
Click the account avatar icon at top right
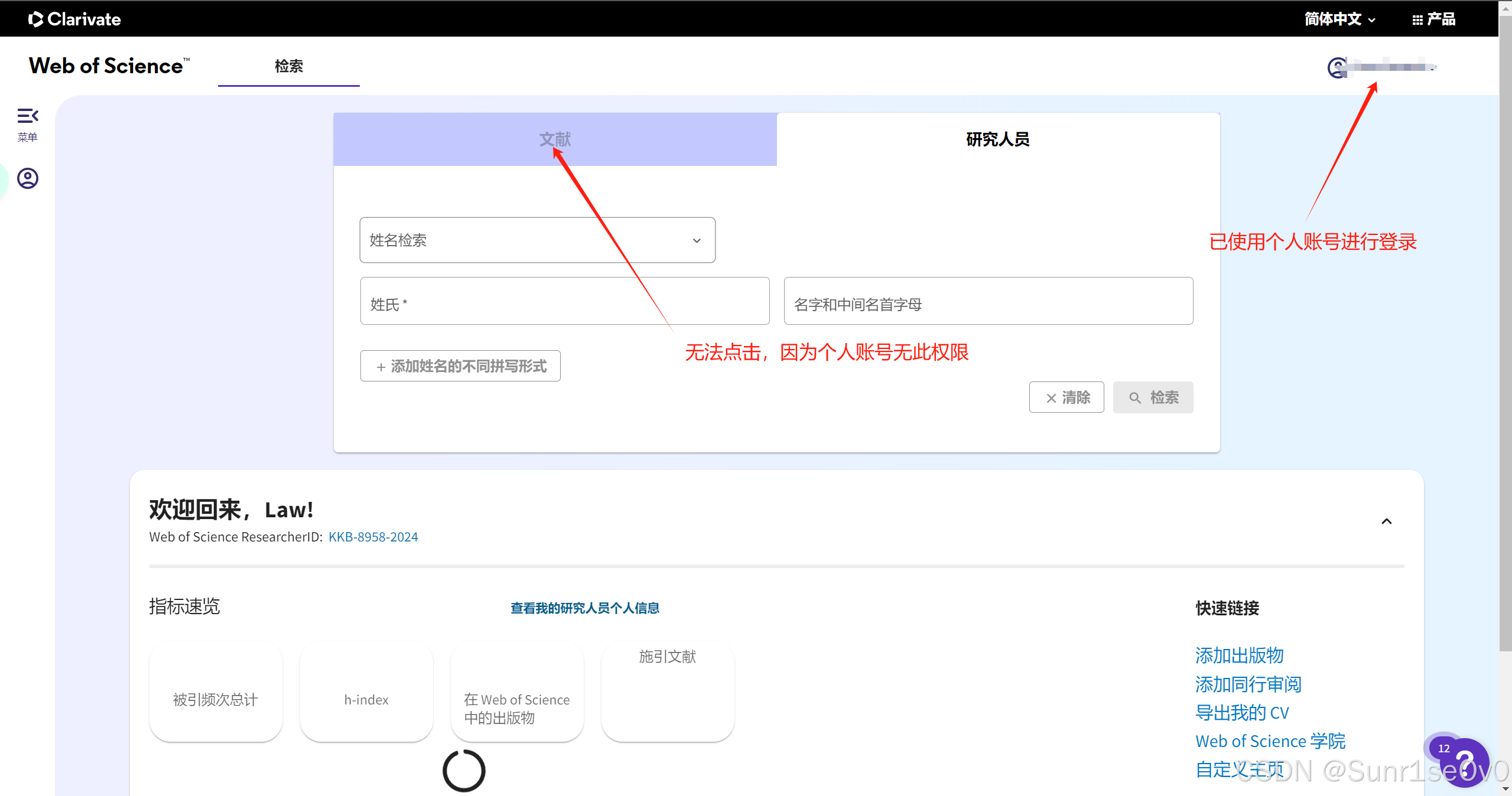pyautogui.click(x=1337, y=67)
